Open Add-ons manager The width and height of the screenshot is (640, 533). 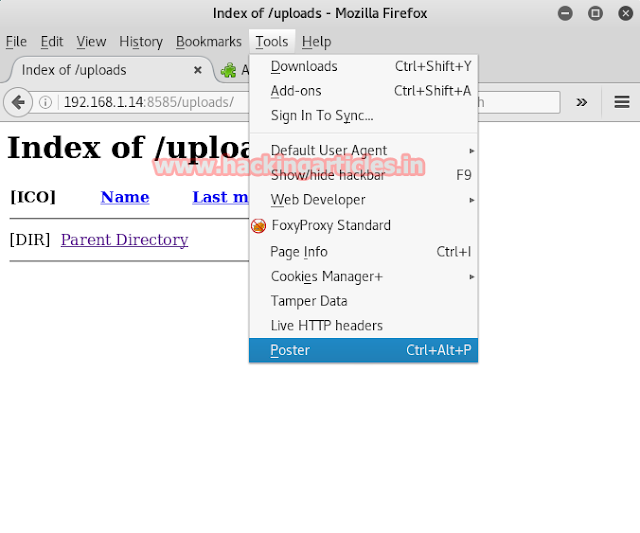tap(363, 91)
